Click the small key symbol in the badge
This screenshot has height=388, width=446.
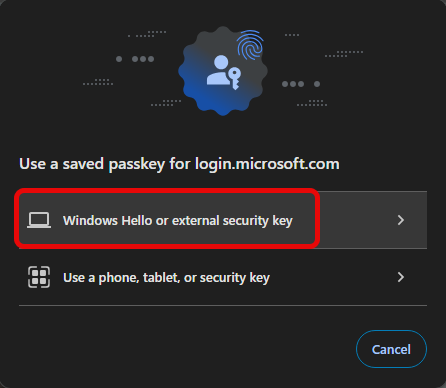point(235,79)
